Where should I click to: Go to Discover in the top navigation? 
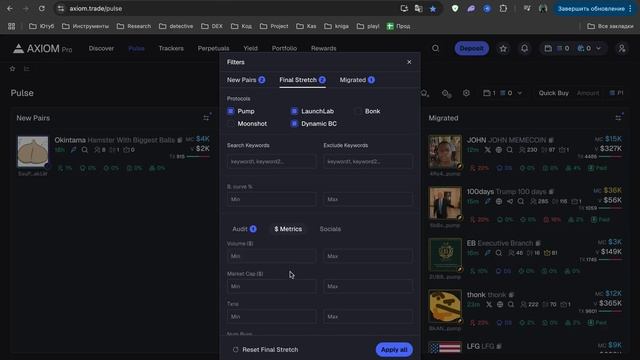pyautogui.click(x=101, y=48)
